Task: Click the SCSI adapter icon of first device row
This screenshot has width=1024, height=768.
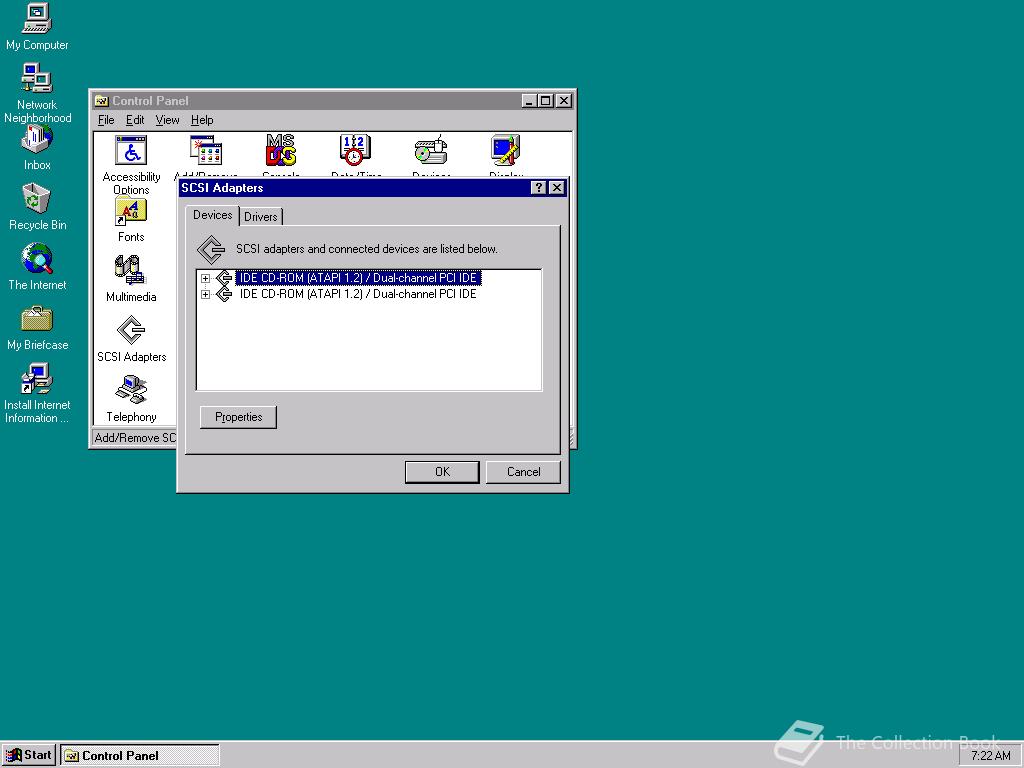Action: click(x=224, y=278)
